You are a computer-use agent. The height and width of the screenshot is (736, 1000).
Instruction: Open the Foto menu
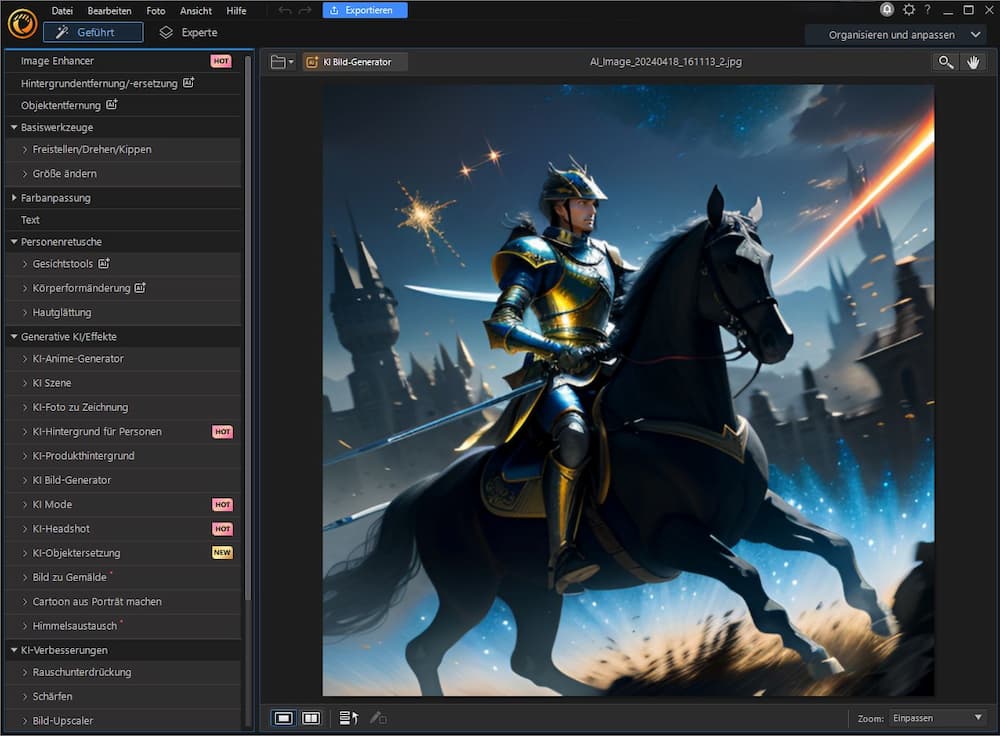(155, 10)
